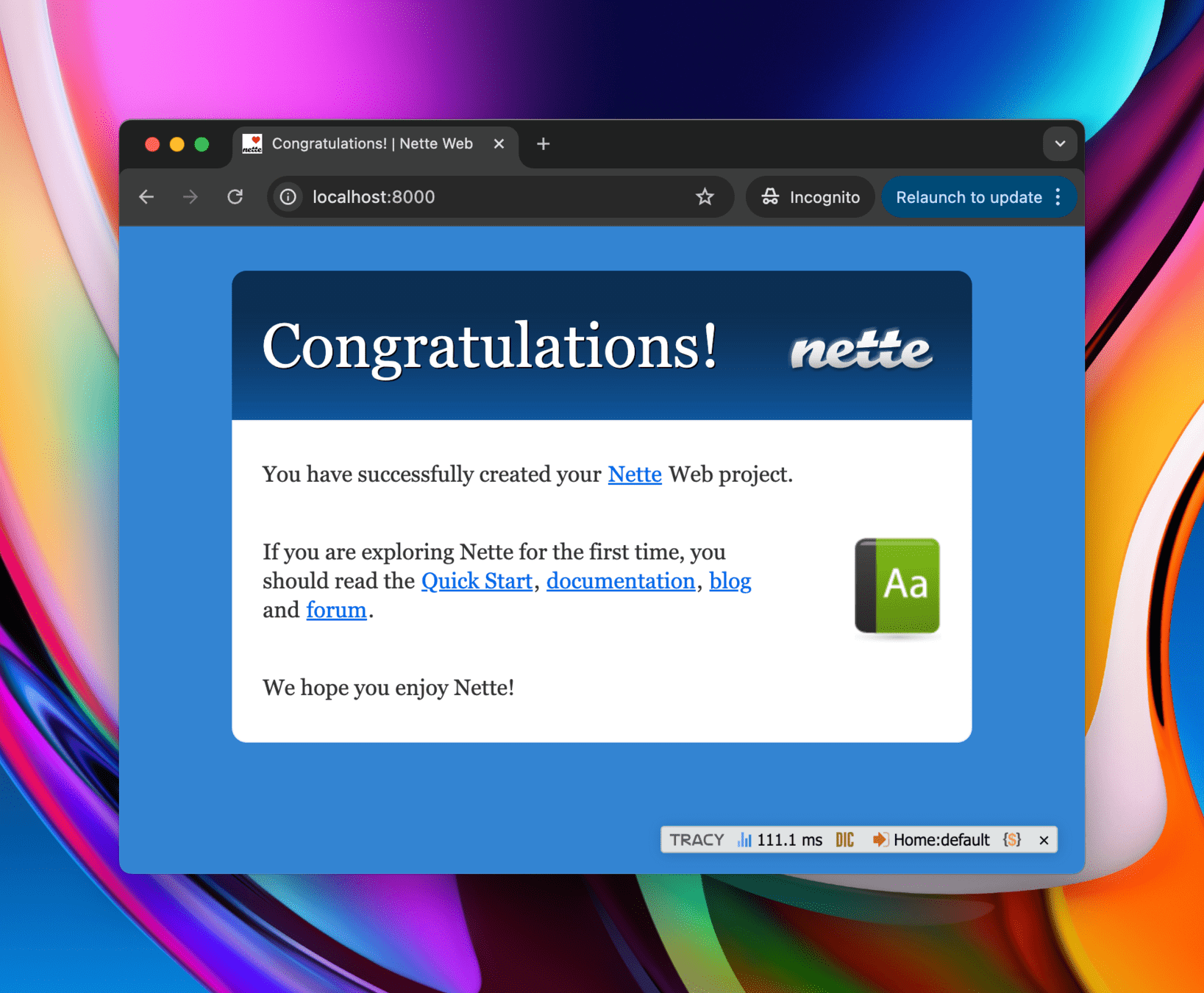This screenshot has width=1204, height=993.
Task: Visit the blog link
Action: (x=730, y=581)
